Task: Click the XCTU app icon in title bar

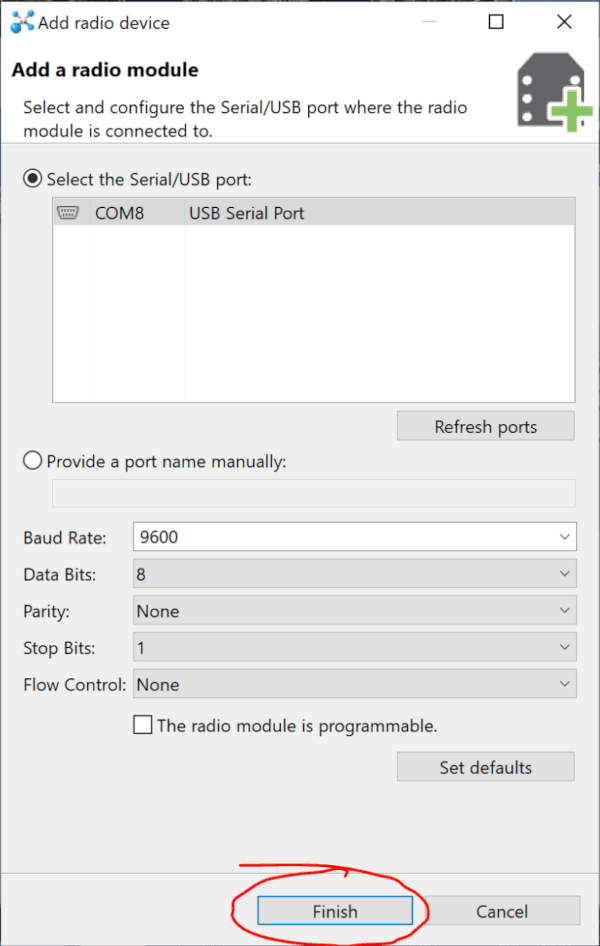Action: point(23,22)
